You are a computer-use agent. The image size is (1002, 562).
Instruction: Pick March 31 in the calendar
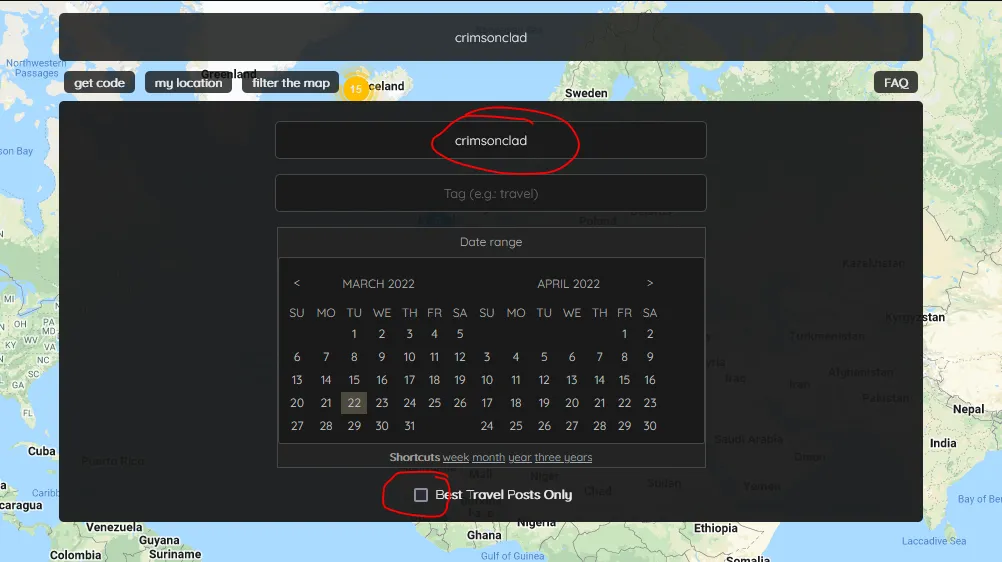[410, 426]
